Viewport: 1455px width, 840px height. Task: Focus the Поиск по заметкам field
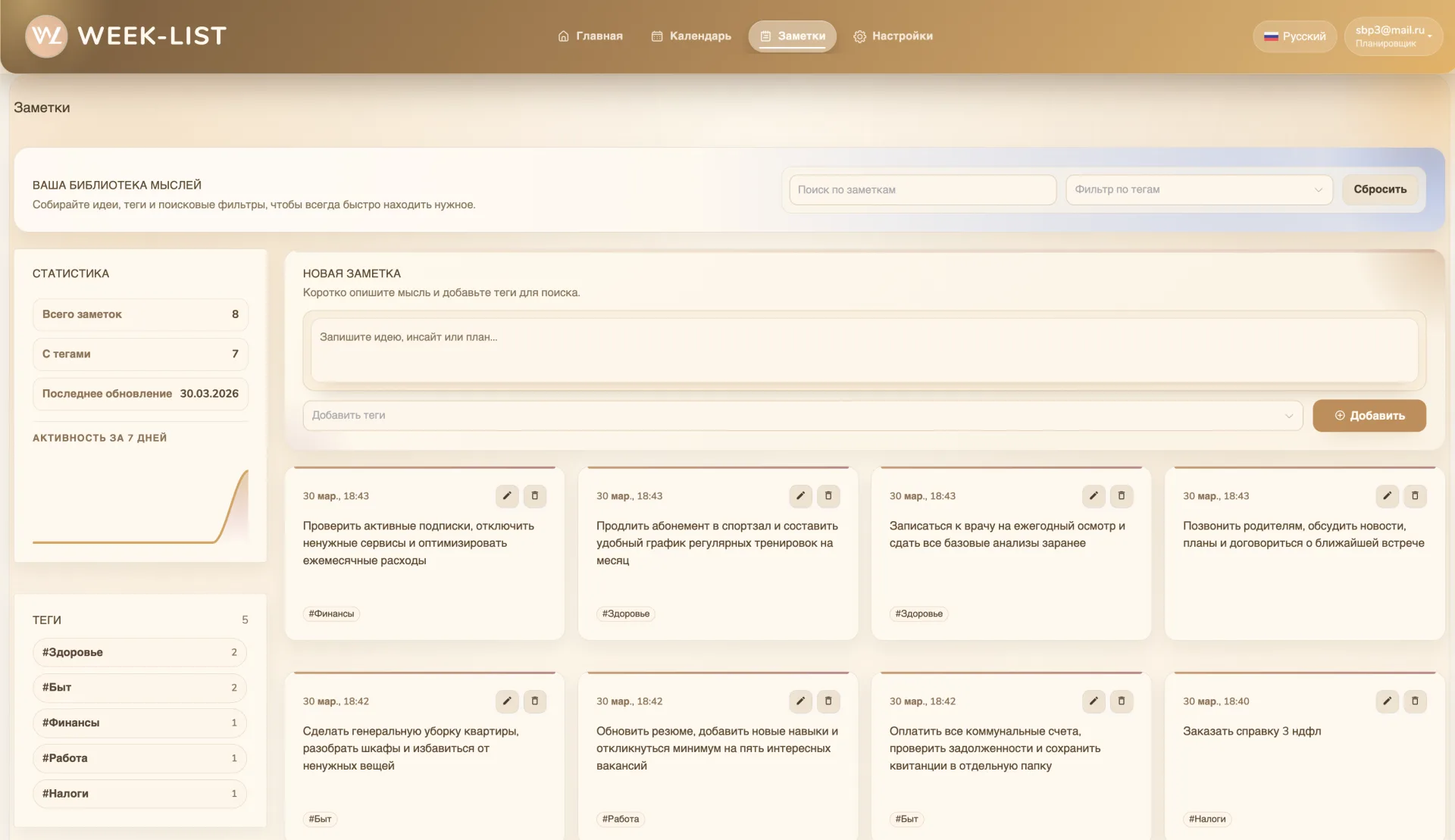pos(922,190)
